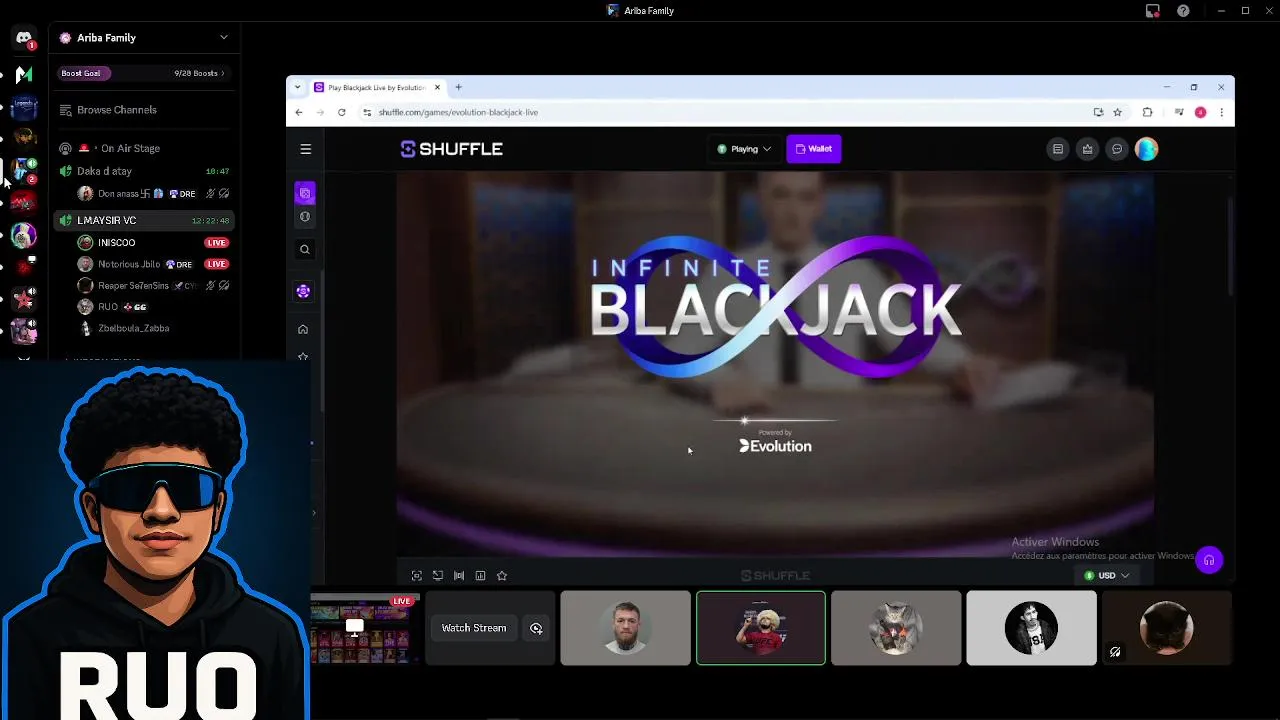The image size is (1280, 720).
Task: Open game in popout window icon
Action: 438,575
